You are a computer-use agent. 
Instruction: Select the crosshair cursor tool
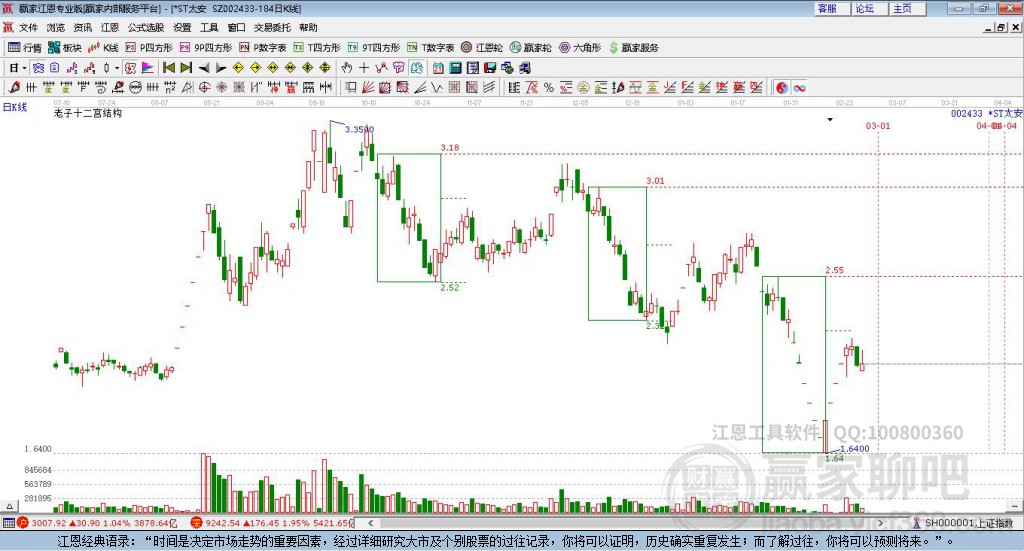364,68
